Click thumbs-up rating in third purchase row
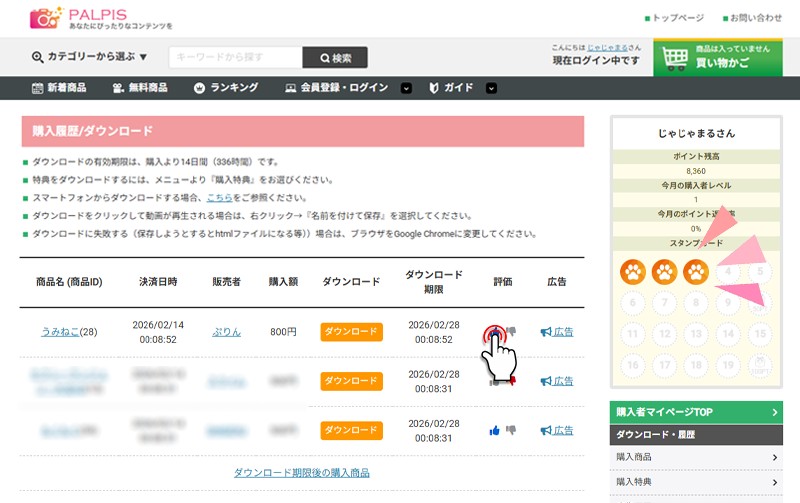800x503 pixels. coord(494,430)
